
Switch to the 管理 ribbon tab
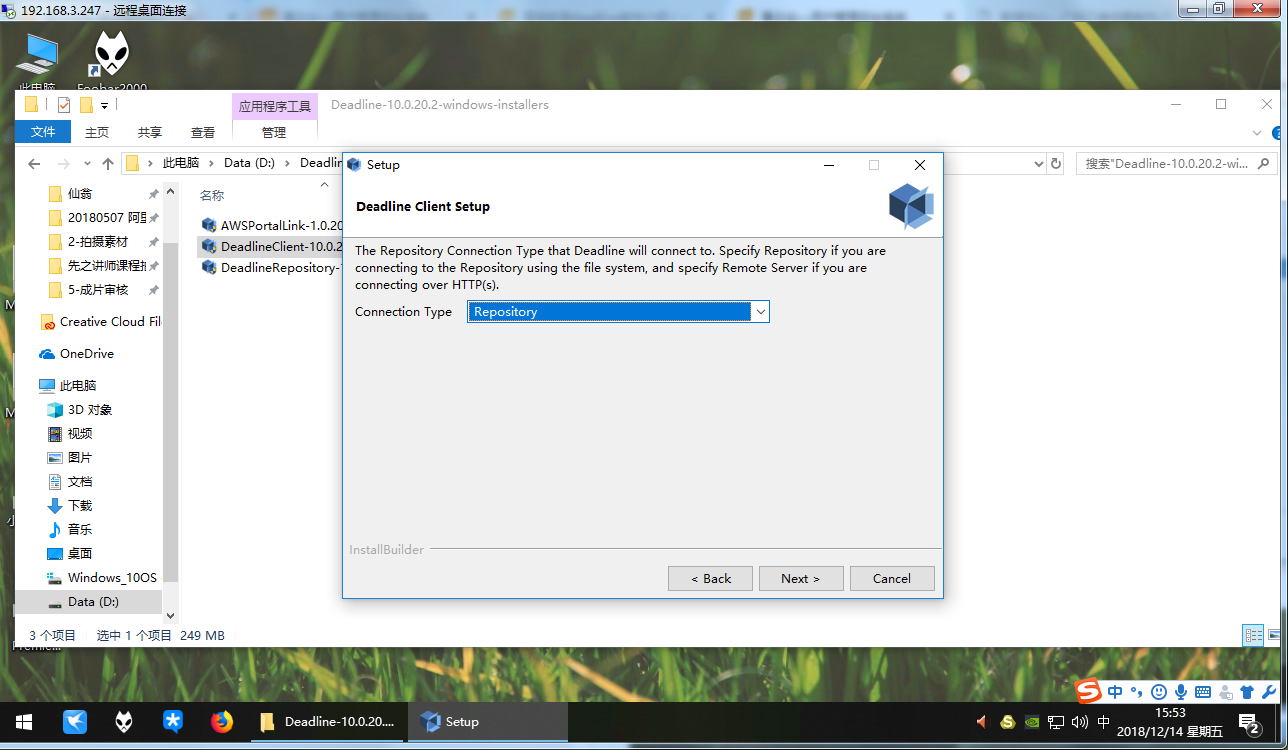pos(274,132)
